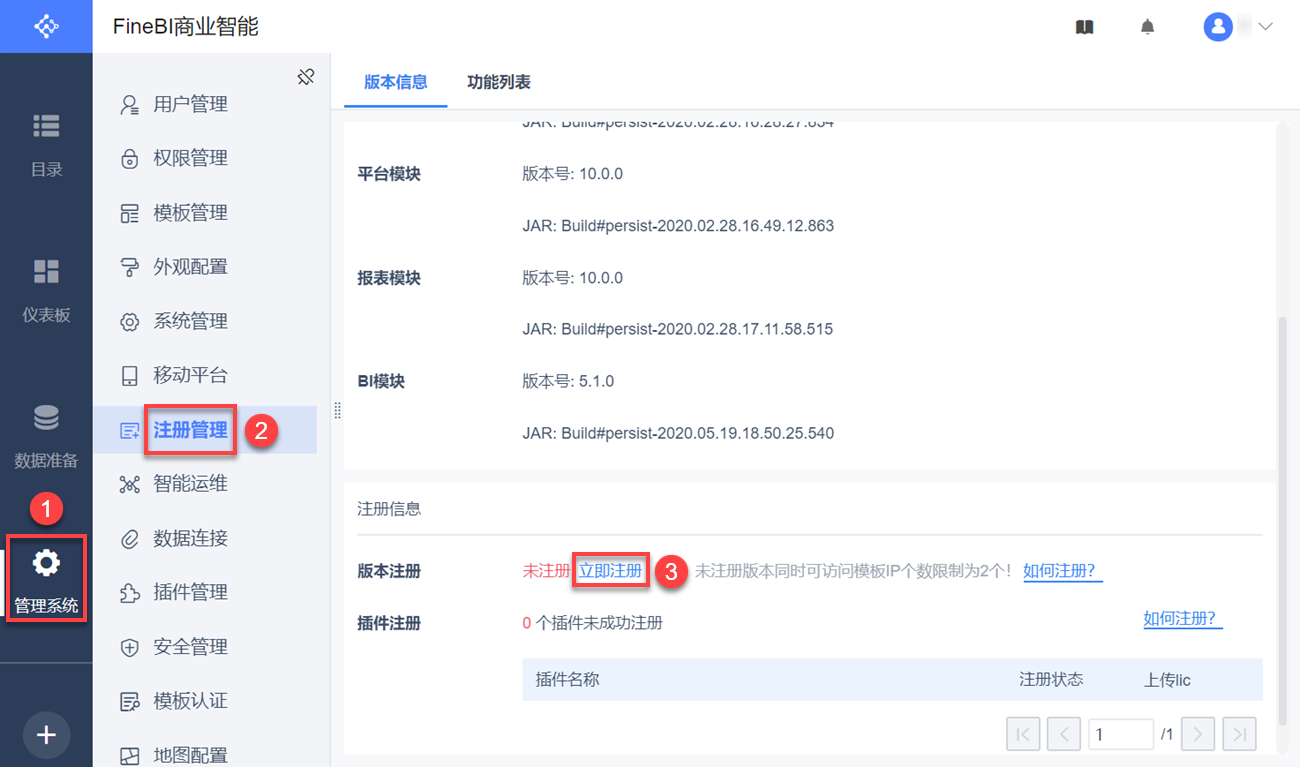
Task: Go to first page of plugin table
Action: coord(1023,734)
